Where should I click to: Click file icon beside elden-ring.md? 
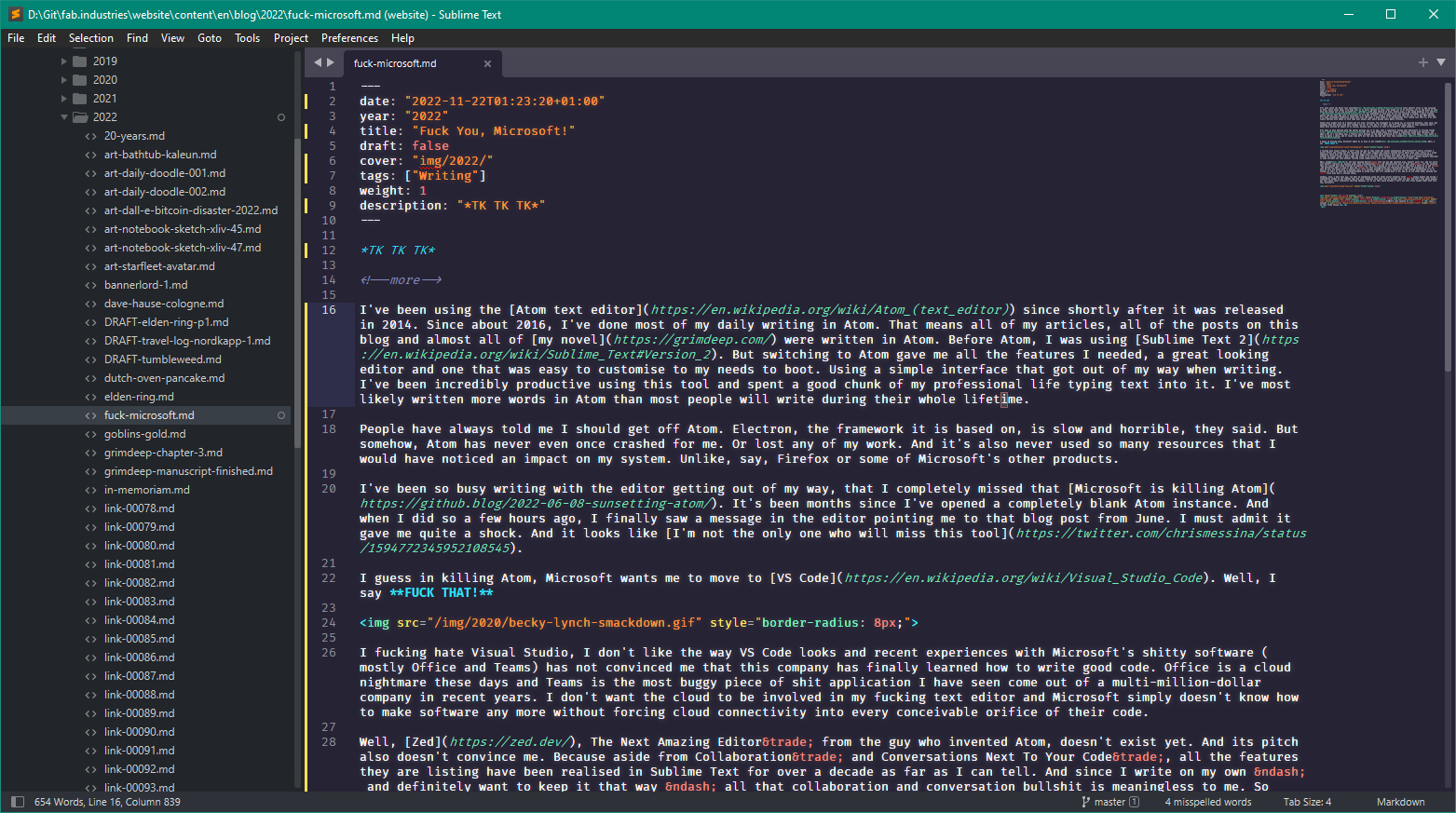tap(90, 397)
